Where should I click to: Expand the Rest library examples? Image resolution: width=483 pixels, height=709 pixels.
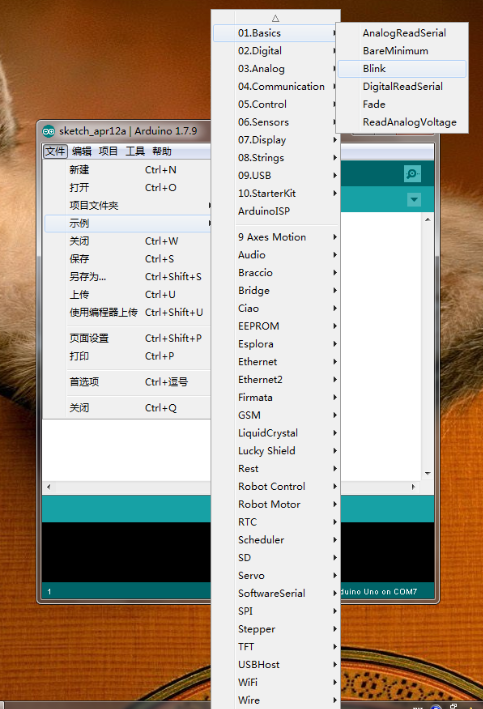click(x=275, y=469)
